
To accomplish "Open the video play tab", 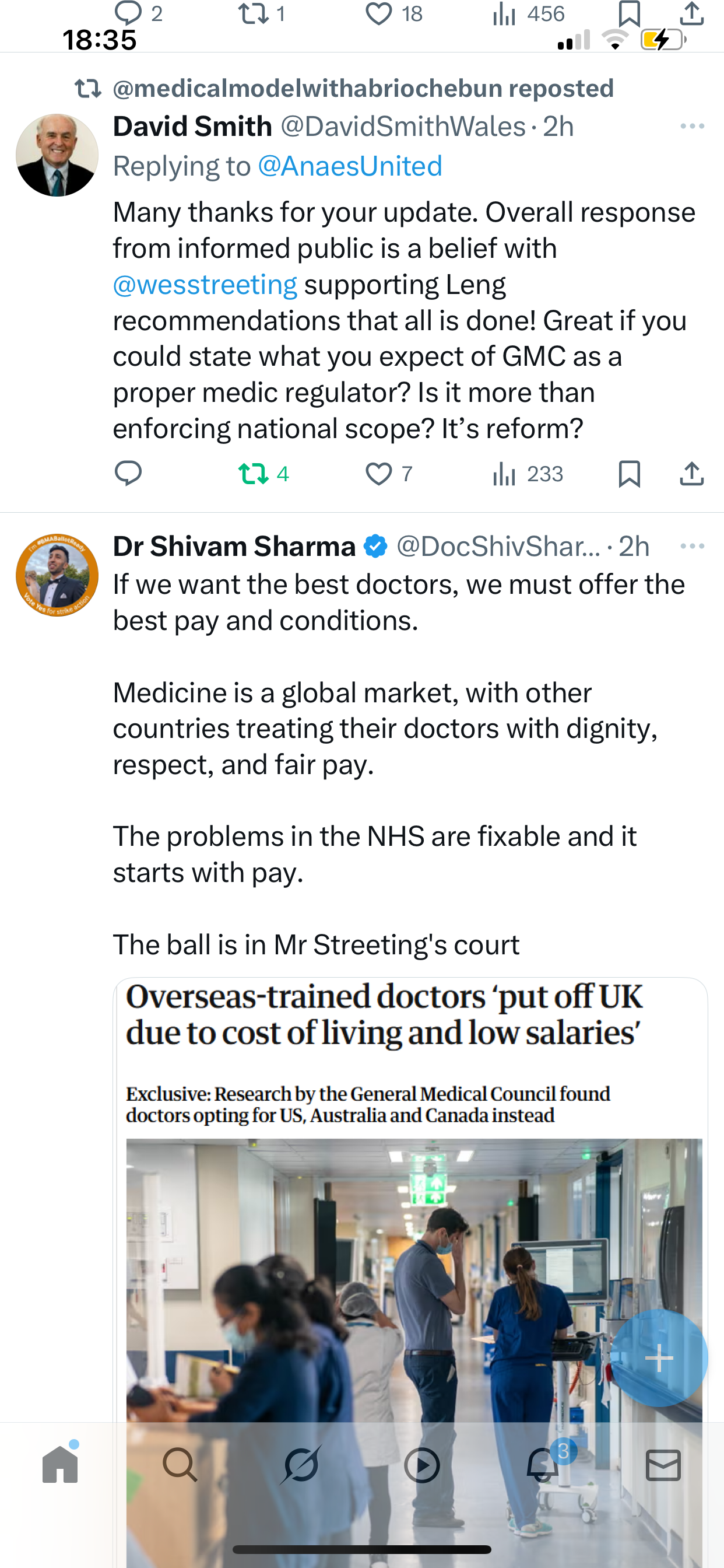I will coord(421,1465).
